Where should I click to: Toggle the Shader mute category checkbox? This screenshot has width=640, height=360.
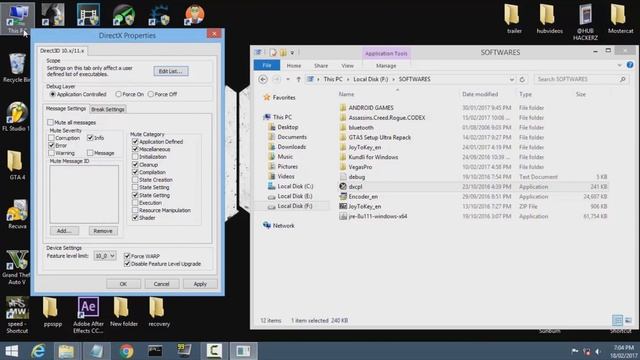[135, 218]
